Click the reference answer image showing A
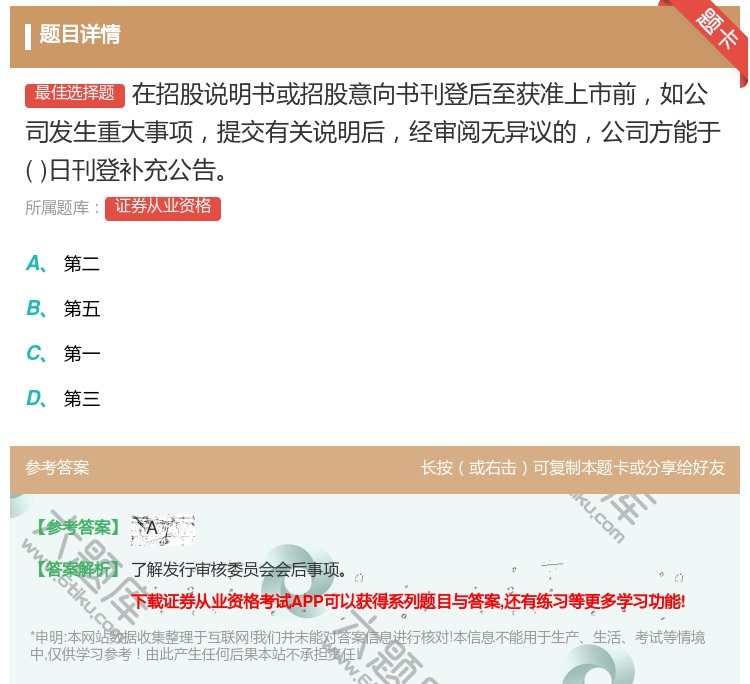Image resolution: width=750 pixels, height=684 pixels. (163, 530)
